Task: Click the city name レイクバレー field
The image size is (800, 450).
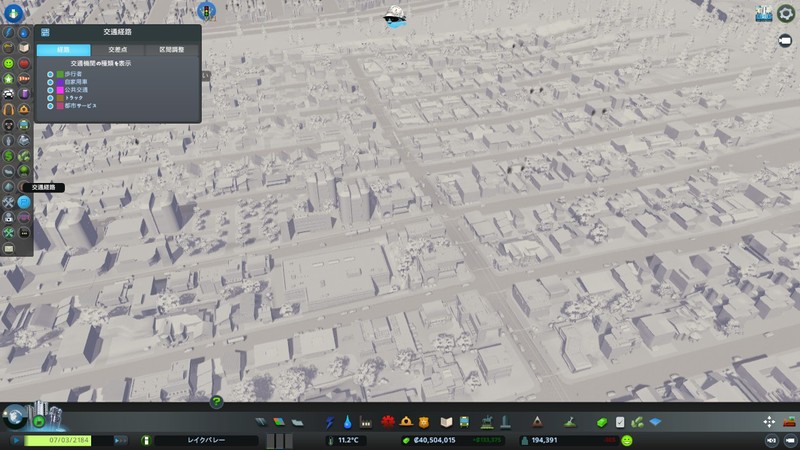Action: (207, 440)
